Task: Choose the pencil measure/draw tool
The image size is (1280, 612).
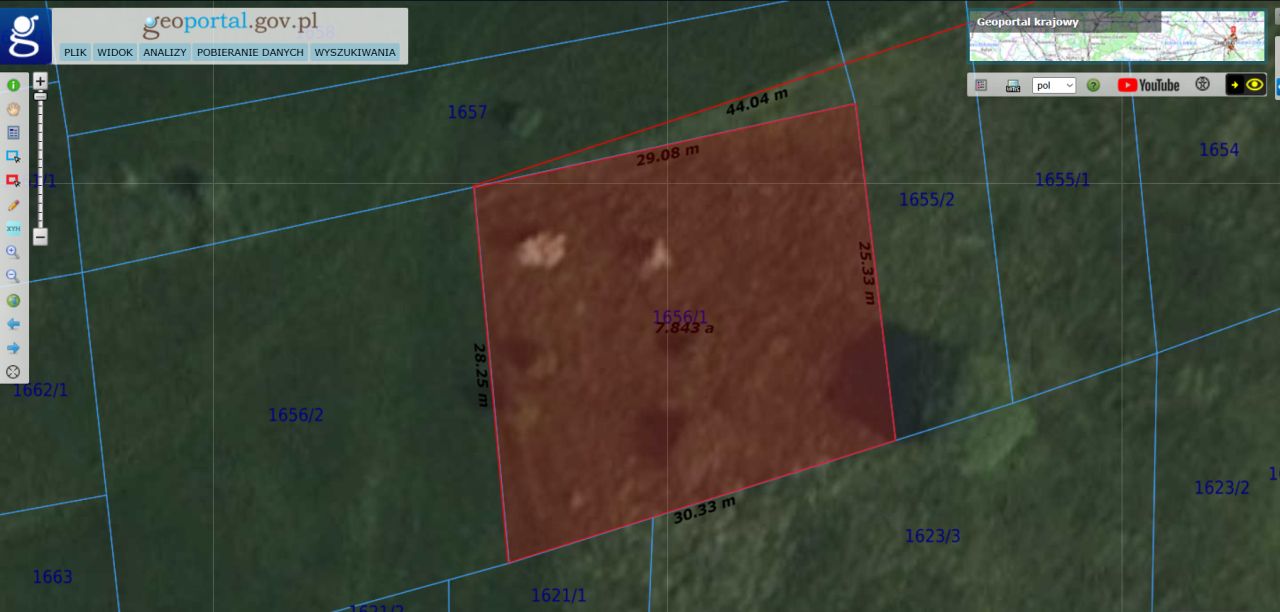Action: click(13, 205)
